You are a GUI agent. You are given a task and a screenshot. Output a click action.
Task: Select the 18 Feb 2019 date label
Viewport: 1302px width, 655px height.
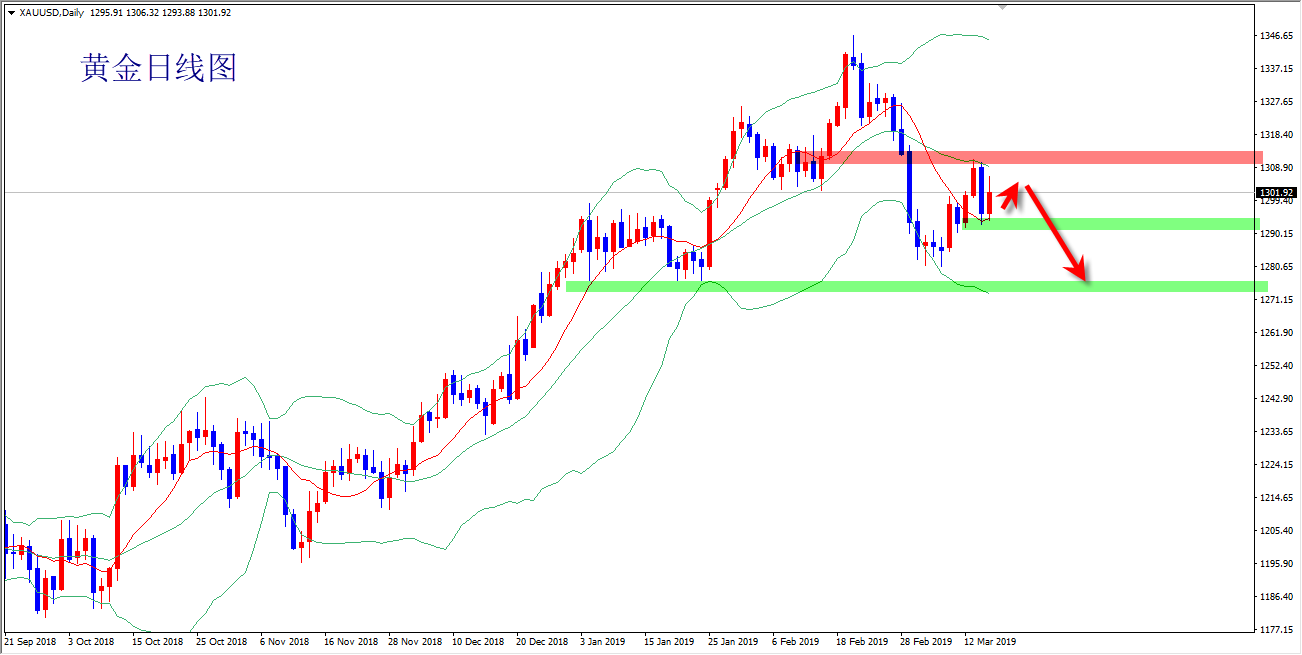coord(862,641)
